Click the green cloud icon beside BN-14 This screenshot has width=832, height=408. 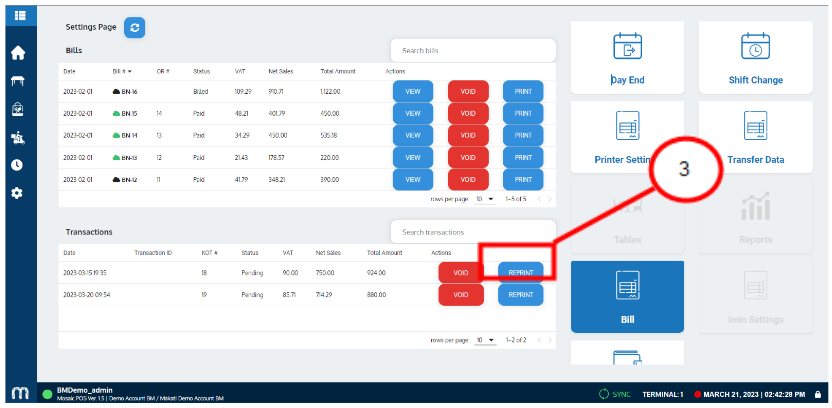point(117,136)
